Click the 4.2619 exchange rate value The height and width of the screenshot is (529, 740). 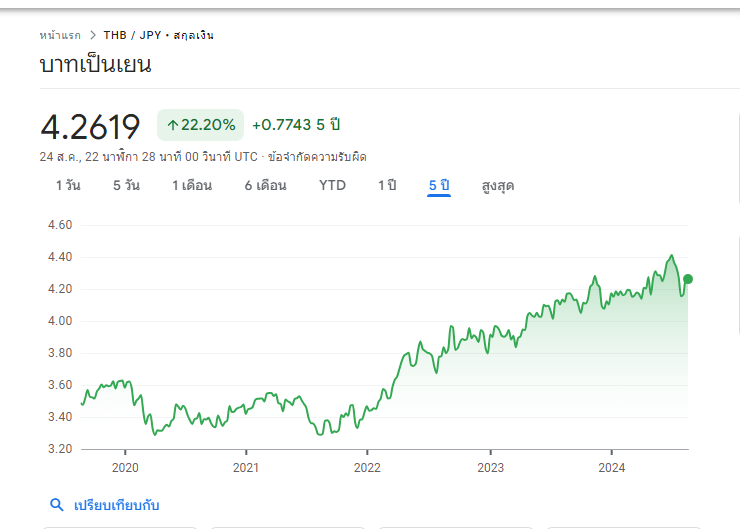tap(90, 126)
